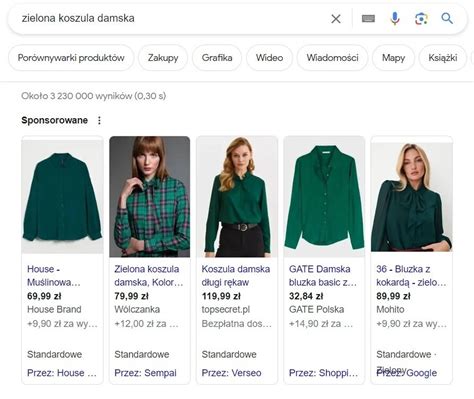Open Google Lens image search icon

[x=421, y=19]
